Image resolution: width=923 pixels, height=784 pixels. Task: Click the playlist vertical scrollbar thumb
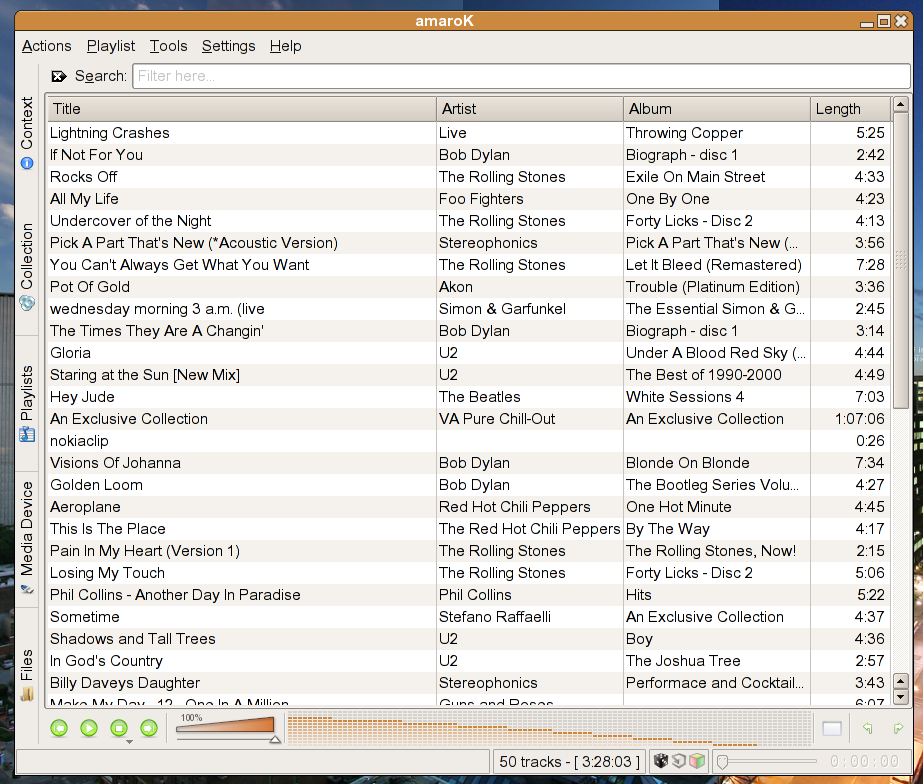(901, 261)
